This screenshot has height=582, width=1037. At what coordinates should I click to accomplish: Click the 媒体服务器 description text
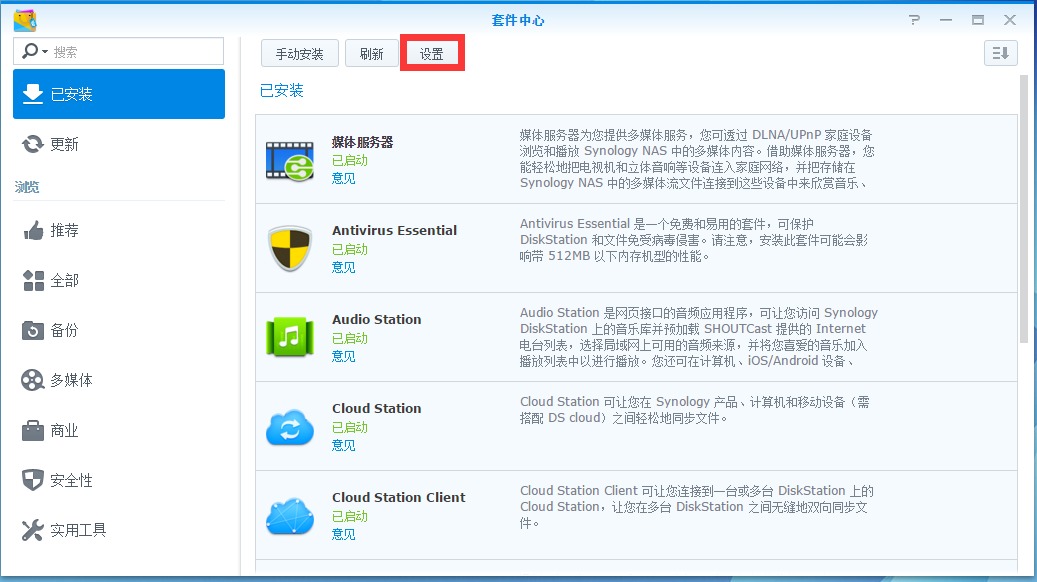697,159
